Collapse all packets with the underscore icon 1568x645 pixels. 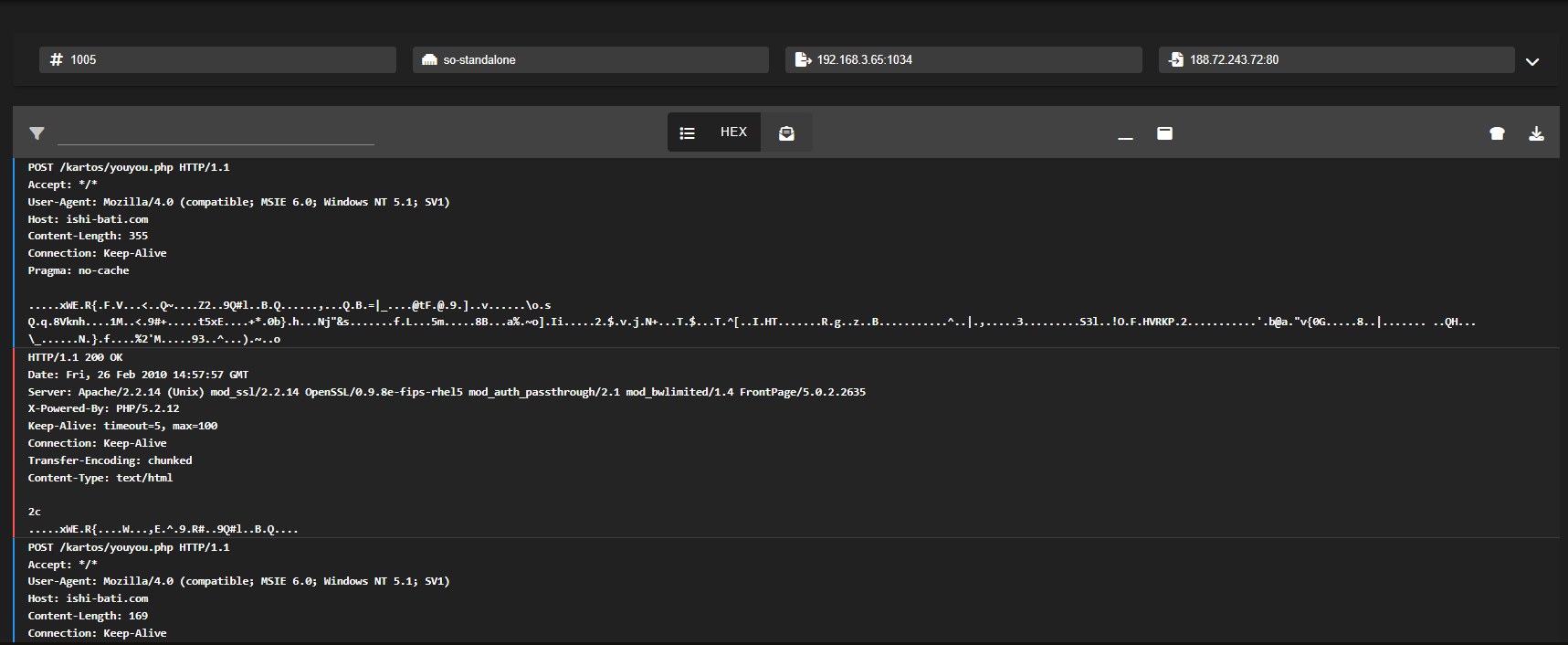[x=1125, y=134]
